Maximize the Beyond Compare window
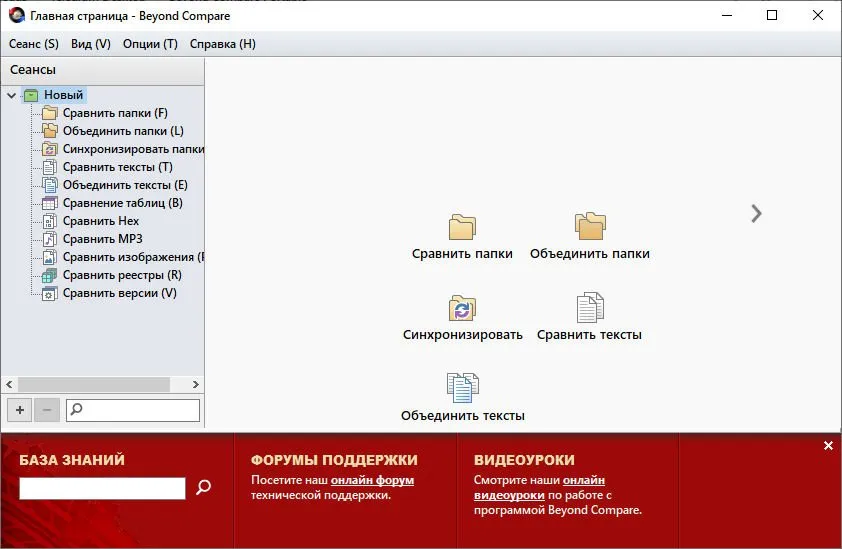842x549 pixels. (772, 15)
